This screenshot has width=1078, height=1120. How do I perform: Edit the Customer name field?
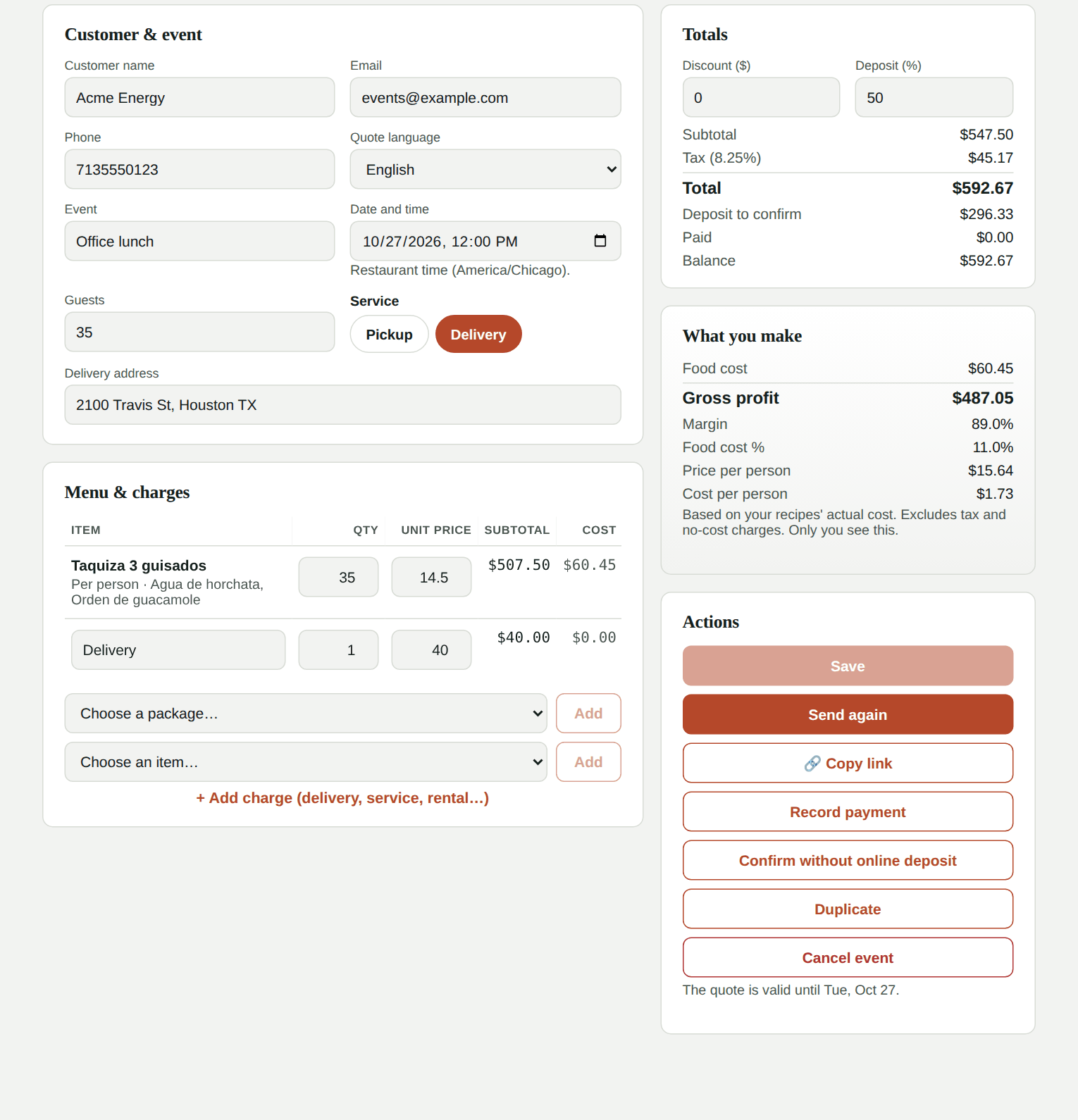coord(199,97)
